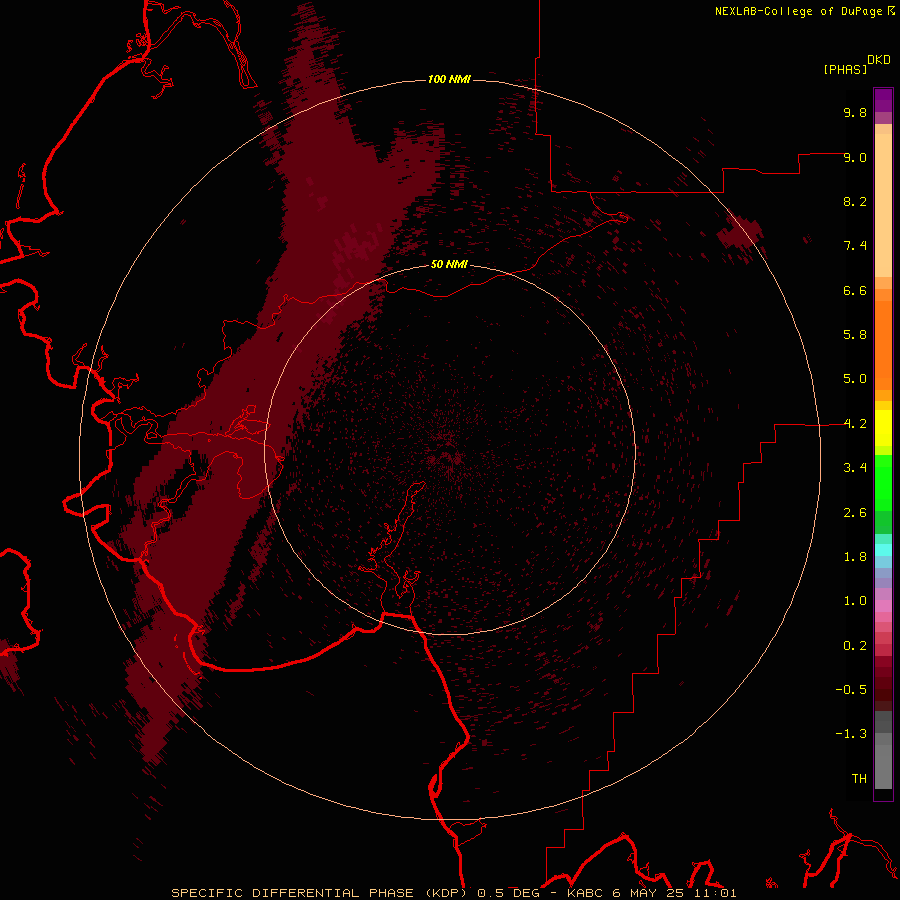Pick the gray segment at color bar bottom
This screenshot has height=900, width=900.
tap(883, 766)
